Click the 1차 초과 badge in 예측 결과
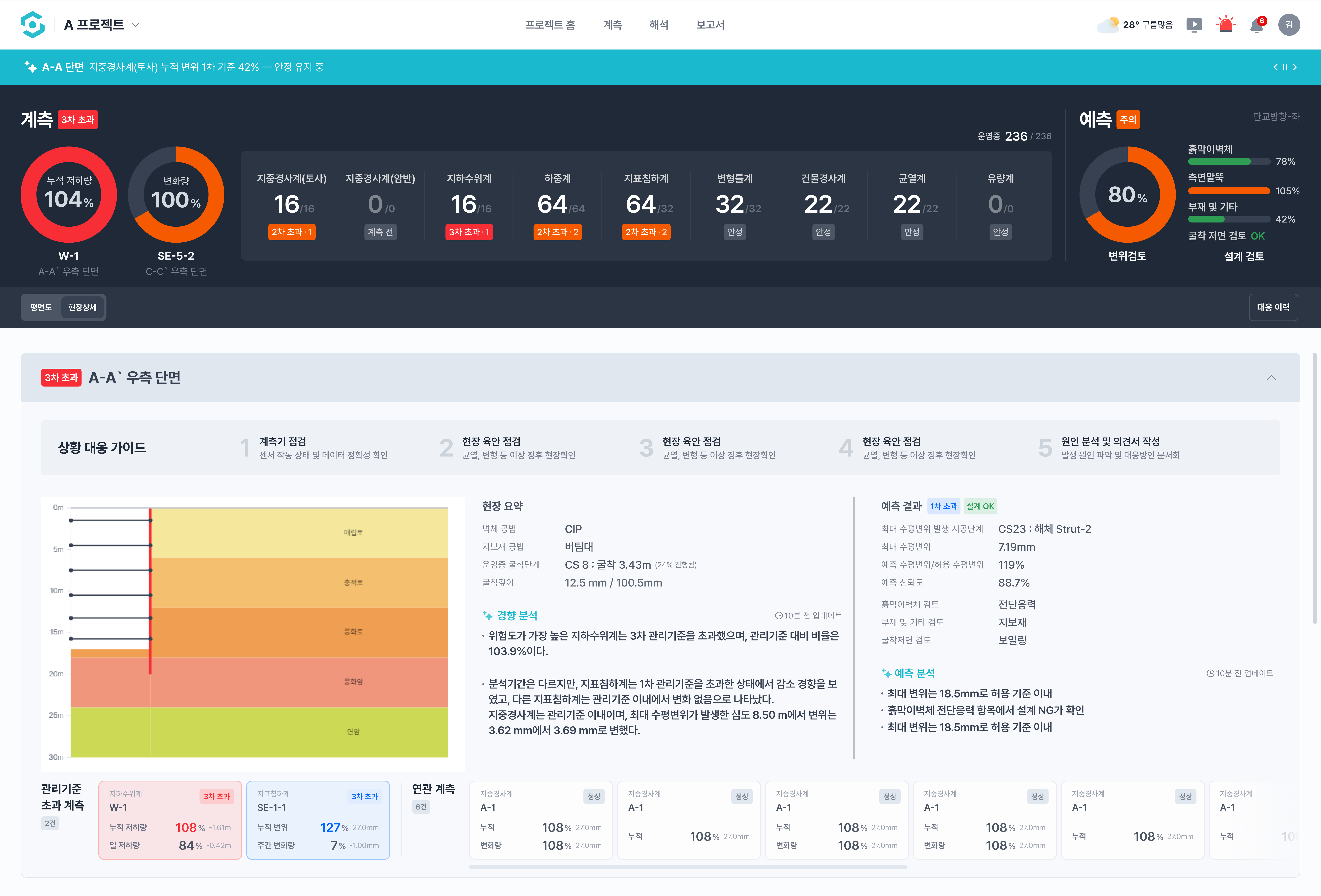Screen dimensions: 1321x896 tap(944, 506)
